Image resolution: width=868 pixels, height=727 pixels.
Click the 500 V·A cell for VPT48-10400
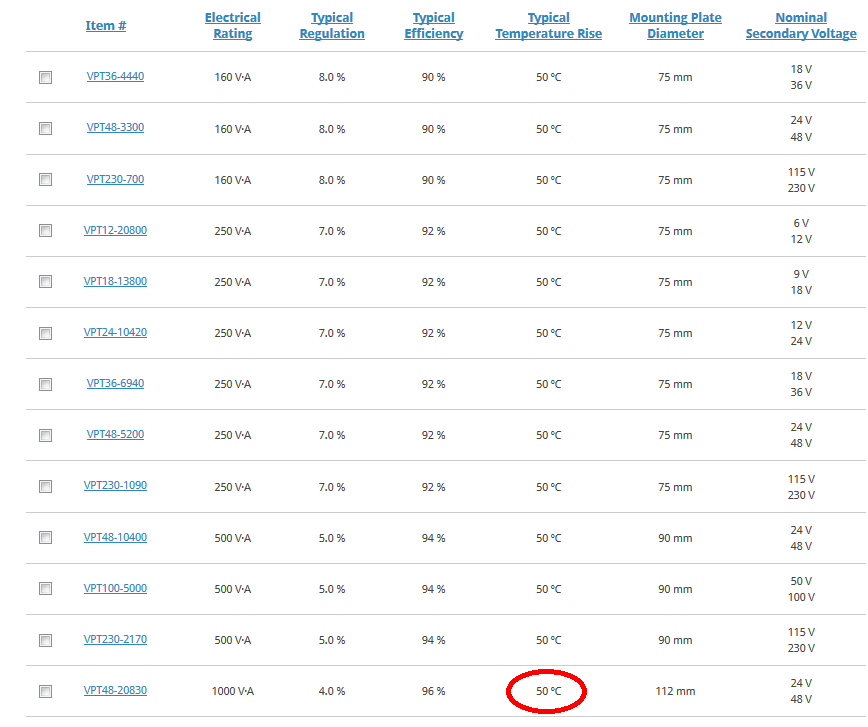point(232,538)
